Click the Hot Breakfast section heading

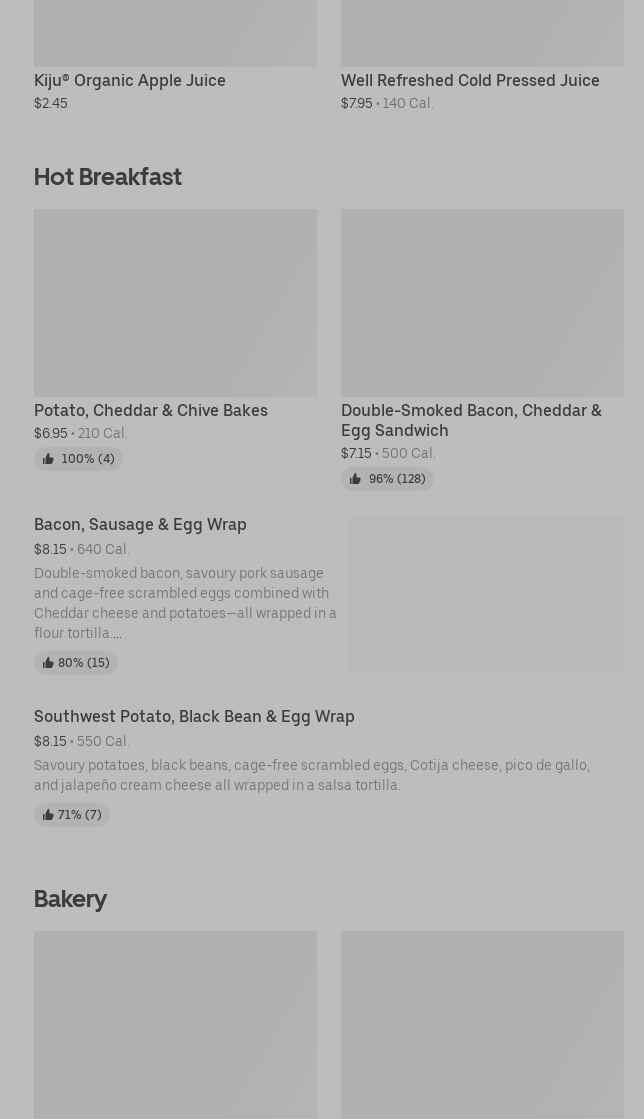coord(108,177)
